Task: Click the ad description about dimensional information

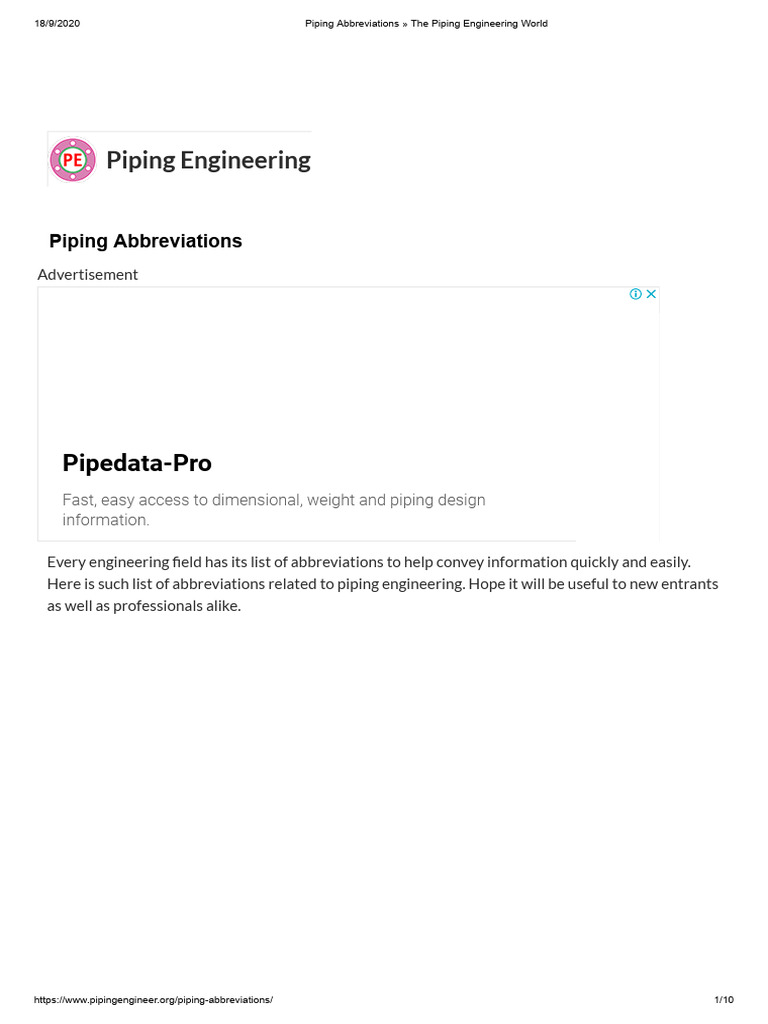Action: (273, 509)
